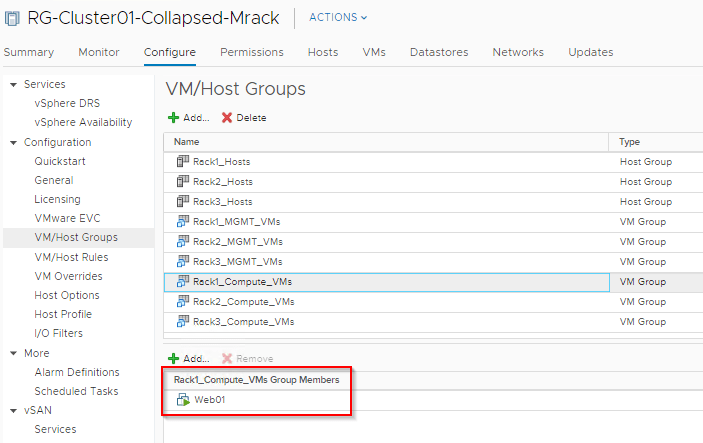703x443 pixels.
Task: Open the Permissions tab
Action: click(x=252, y=52)
